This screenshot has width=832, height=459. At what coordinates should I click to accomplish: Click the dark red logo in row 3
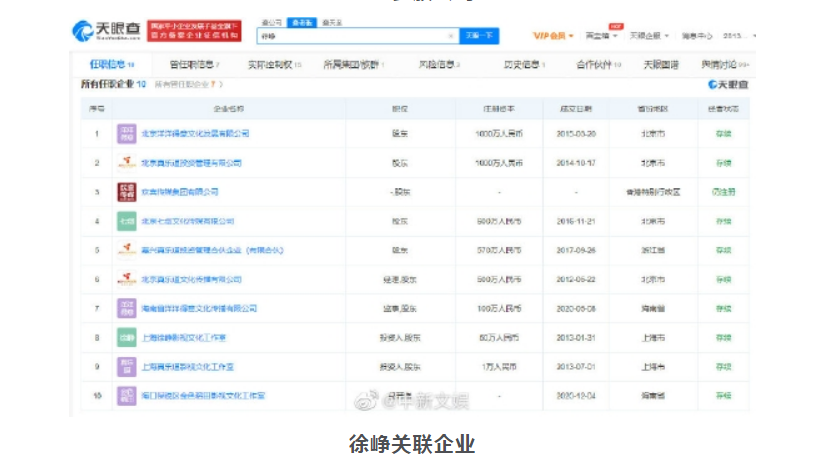pos(126,192)
